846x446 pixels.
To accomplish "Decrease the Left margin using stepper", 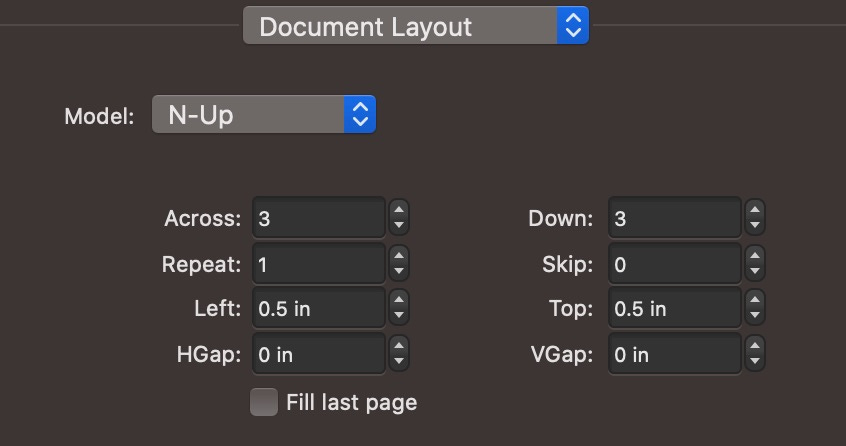I will 399,317.
